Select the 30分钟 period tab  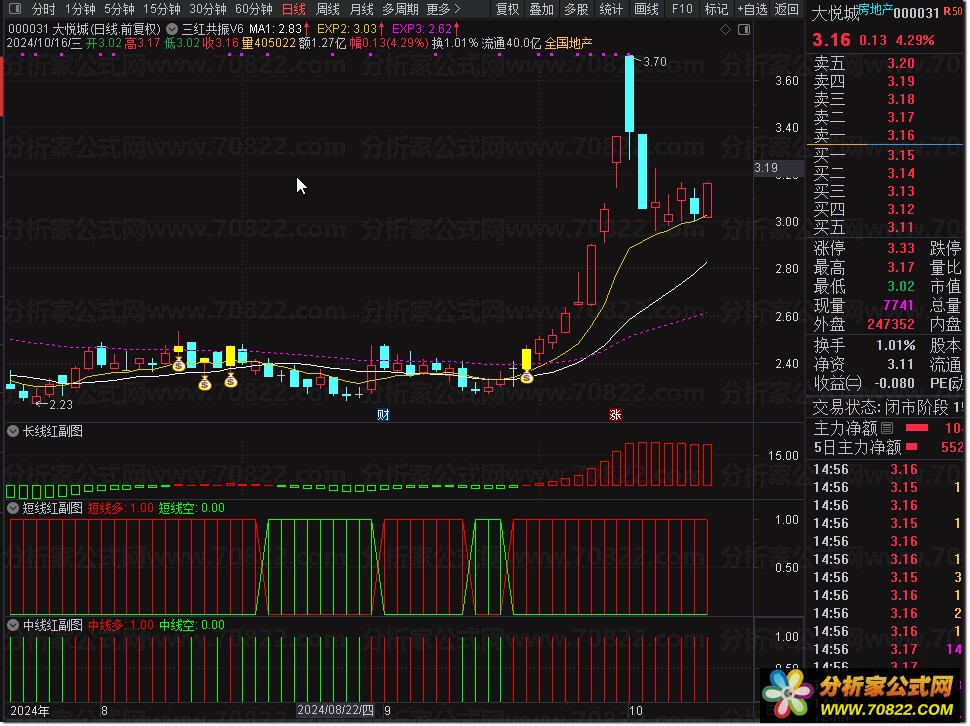[207, 9]
